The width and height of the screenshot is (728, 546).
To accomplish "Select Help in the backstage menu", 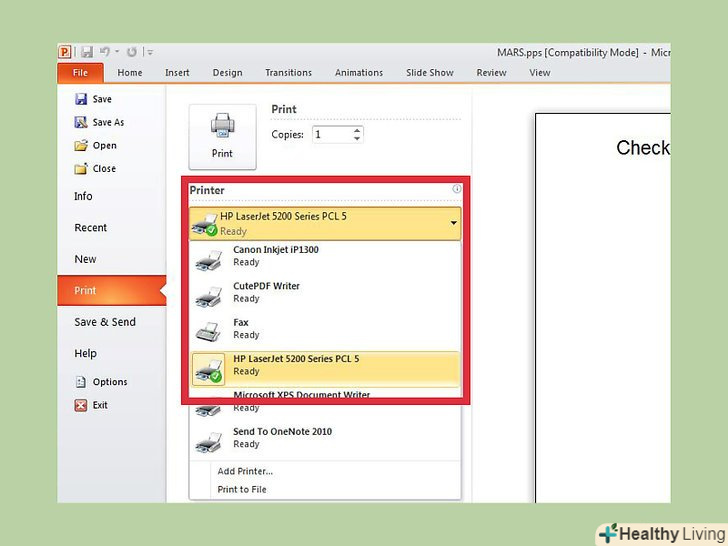I will (x=85, y=353).
